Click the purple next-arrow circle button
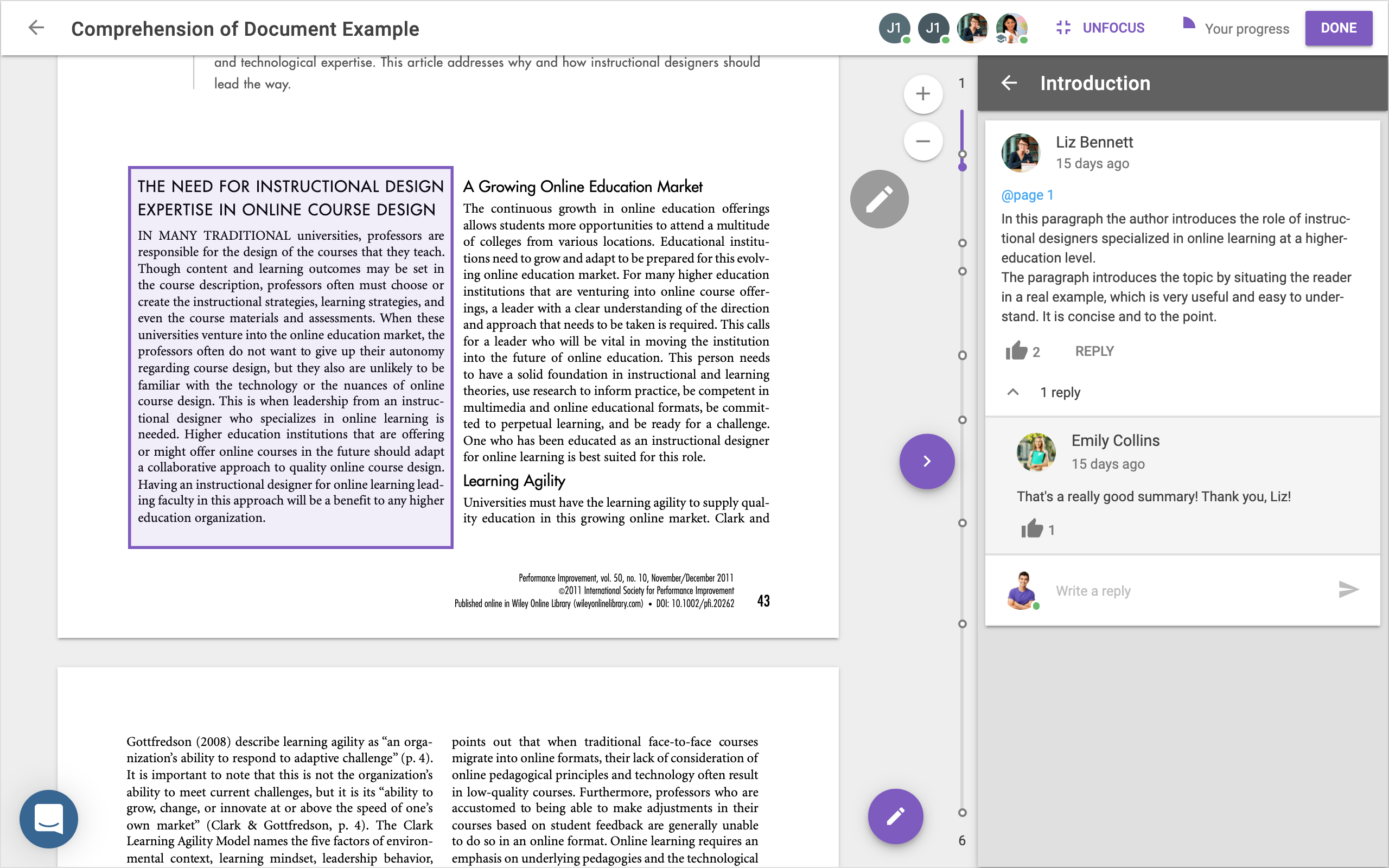1389x868 pixels. click(x=927, y=461)
